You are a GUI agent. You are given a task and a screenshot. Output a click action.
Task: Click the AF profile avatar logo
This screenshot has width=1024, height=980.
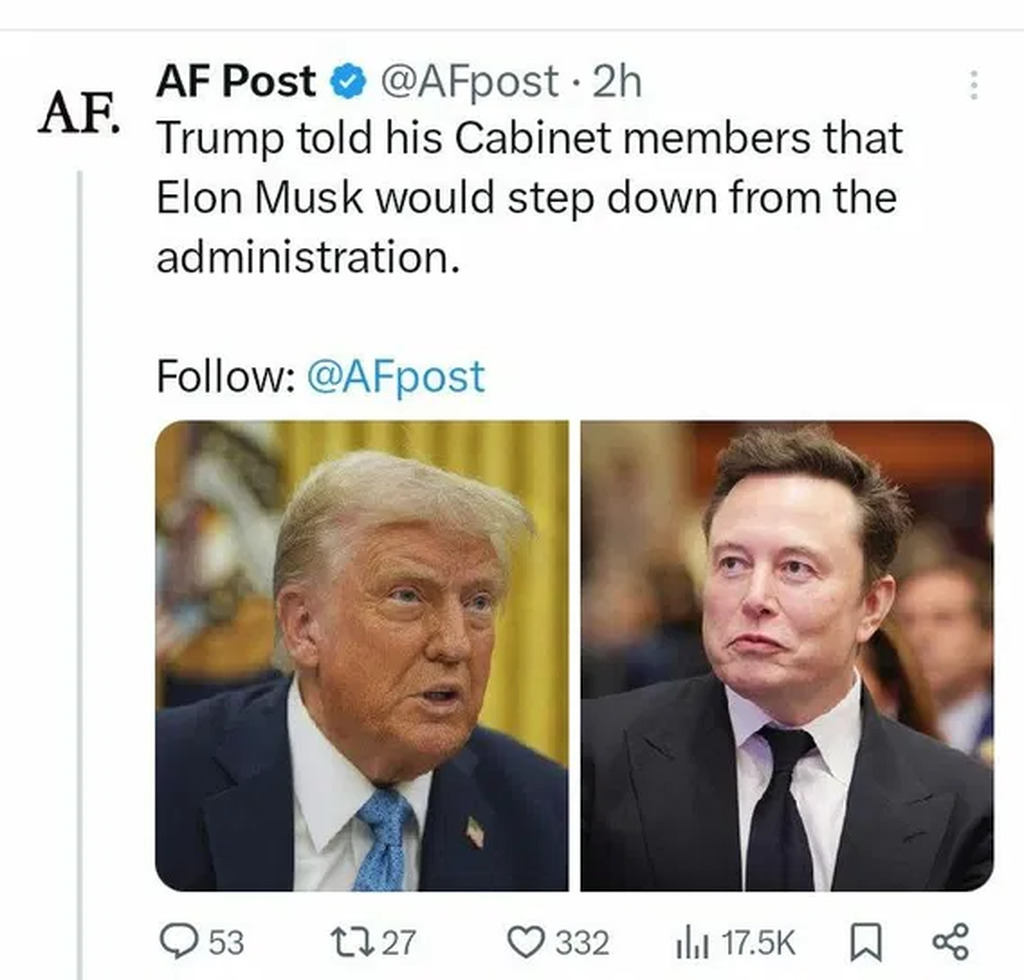pos(76,115)
